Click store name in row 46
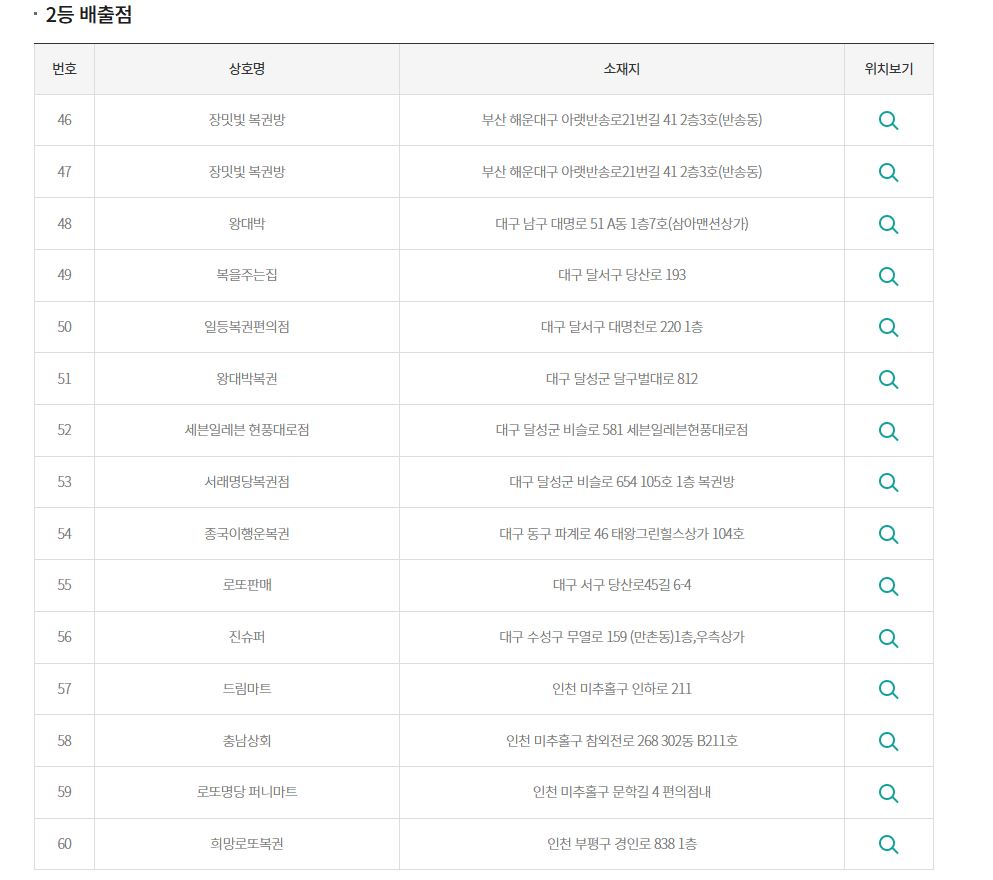Viewport: 993px width, 880px height. [x=247, y=120]
